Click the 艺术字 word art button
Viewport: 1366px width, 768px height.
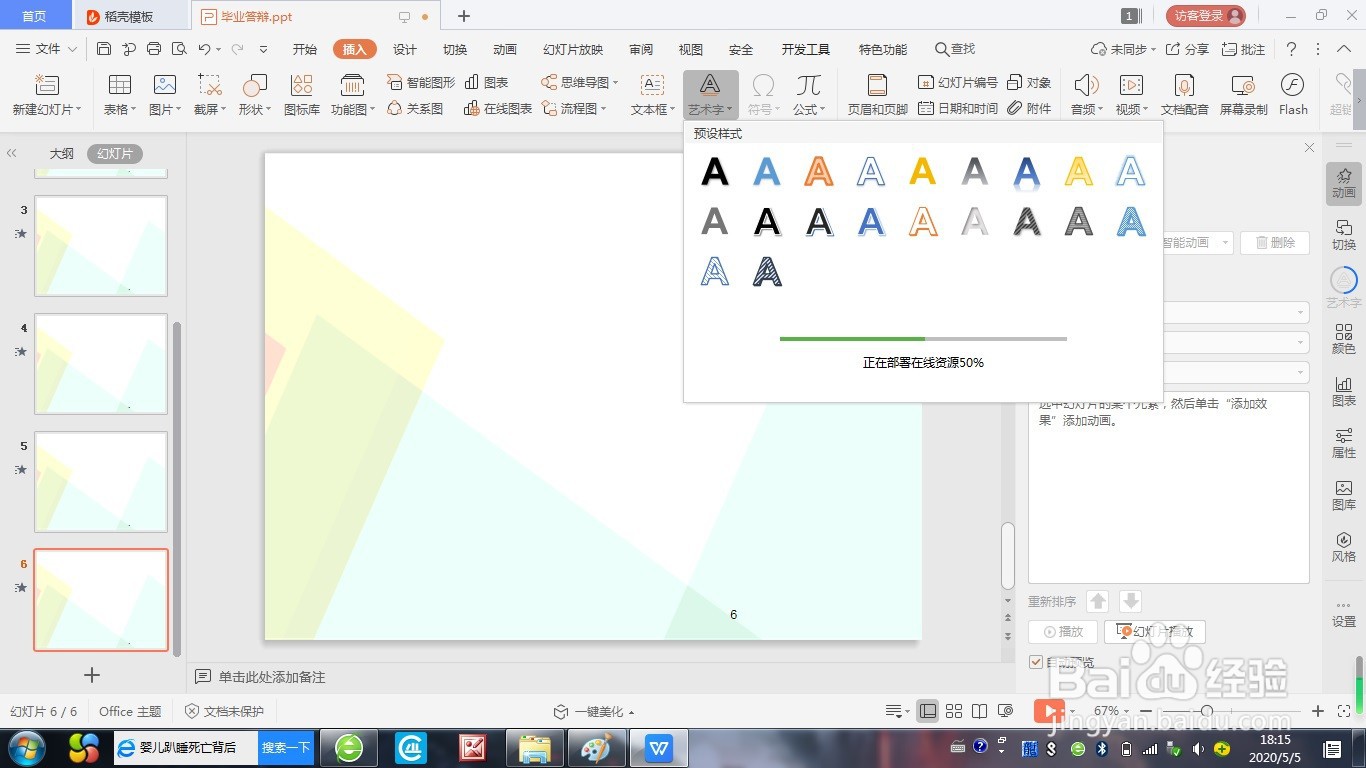tap(710, 95)
